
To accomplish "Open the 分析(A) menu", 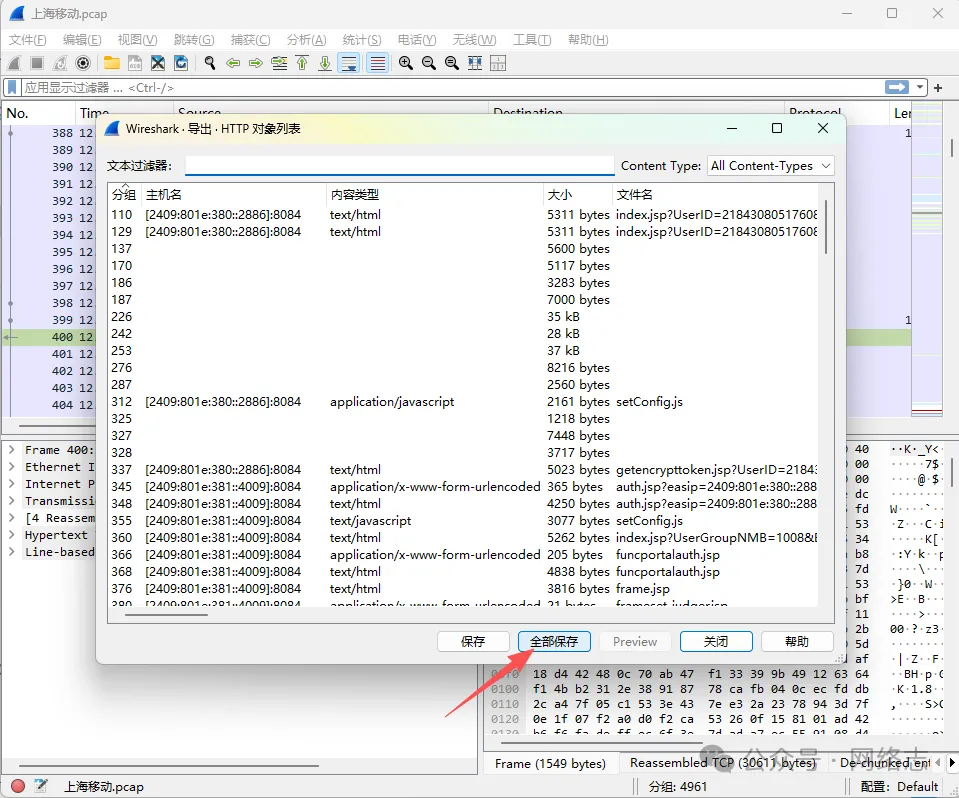I will click(x=306, y=40).
